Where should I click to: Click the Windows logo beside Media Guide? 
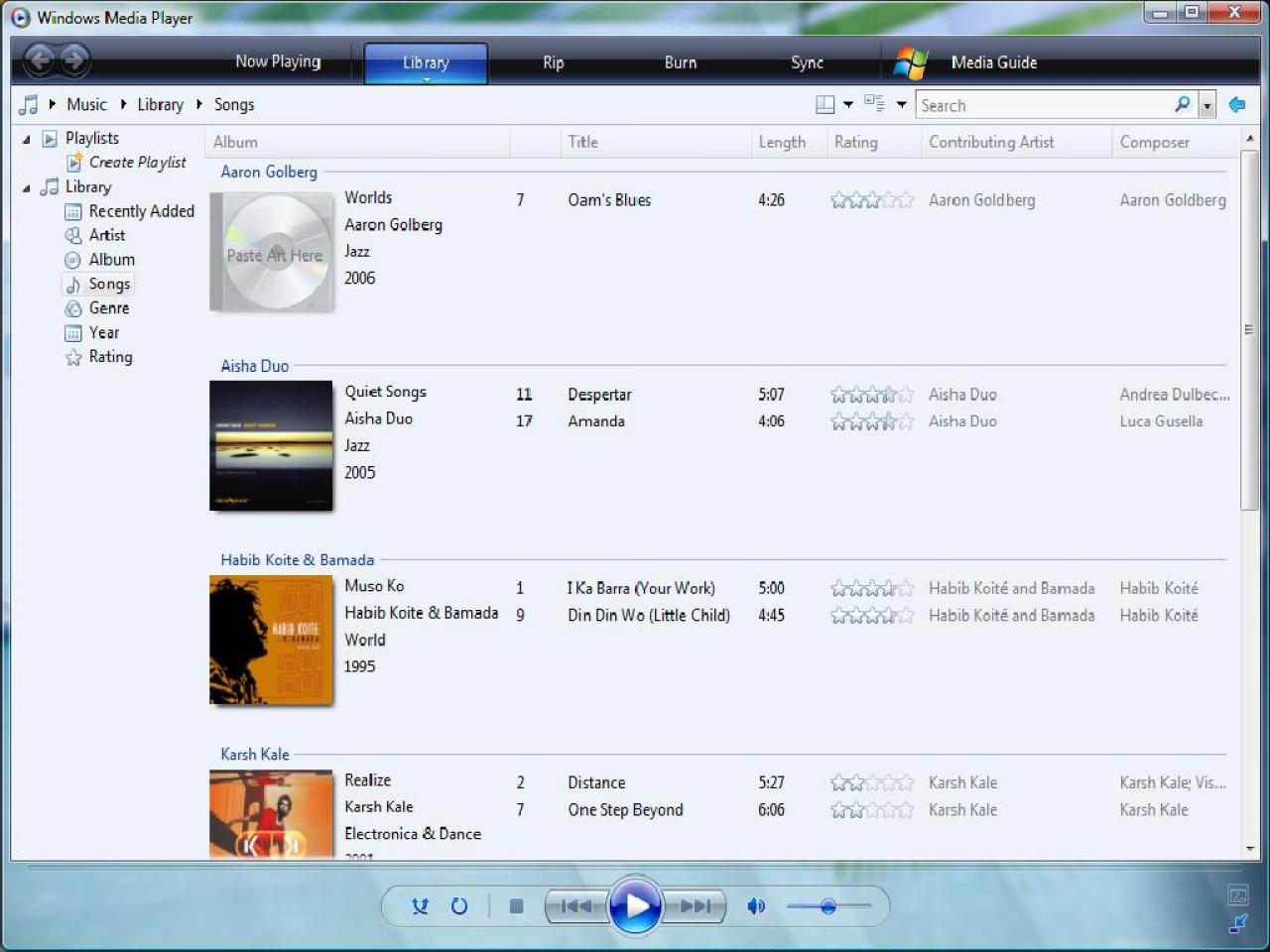911,62
